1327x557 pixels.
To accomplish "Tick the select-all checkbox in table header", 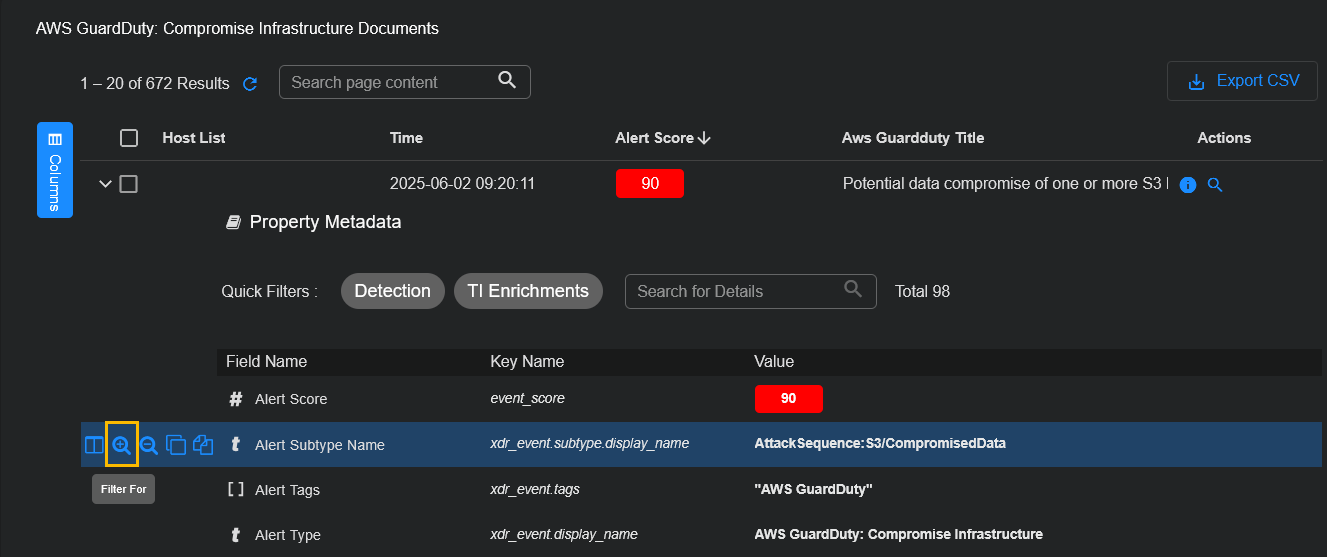I will (x=129, y=138).
